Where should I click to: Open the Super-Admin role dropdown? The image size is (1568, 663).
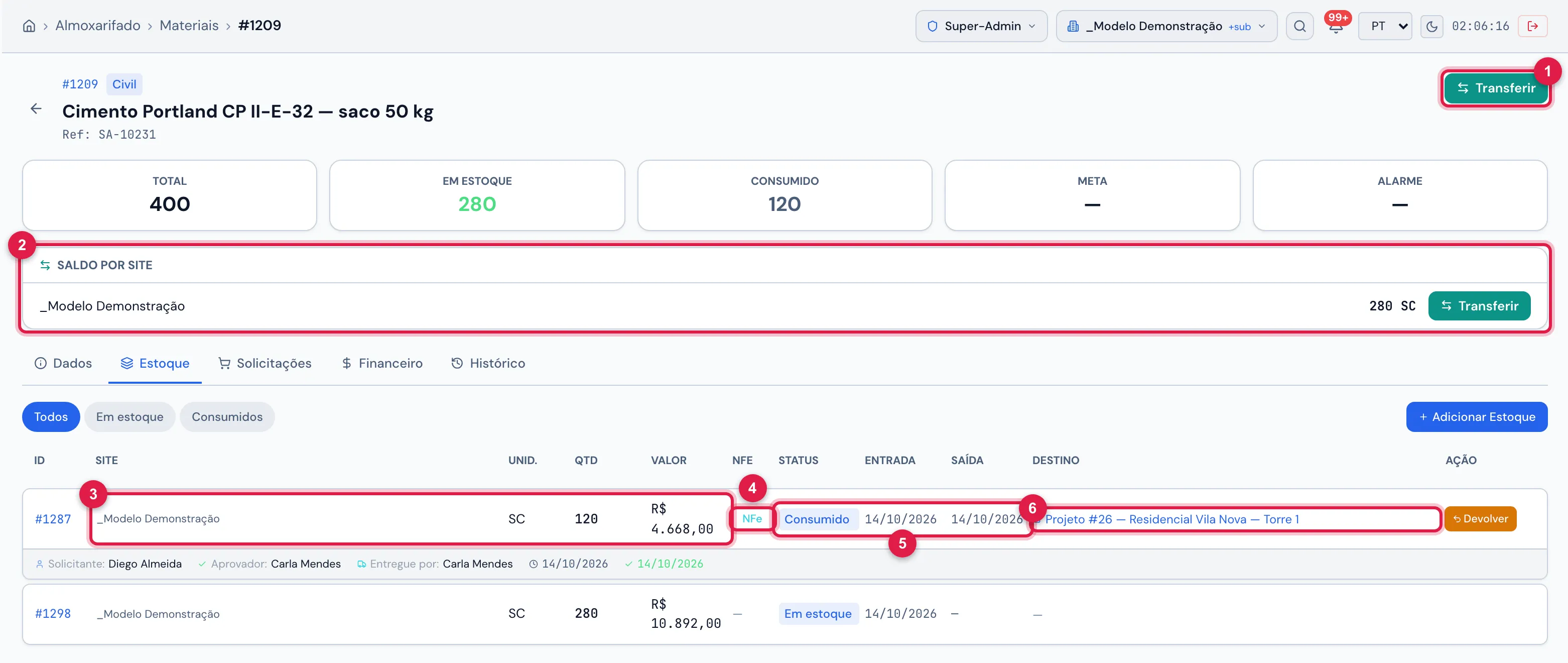pyautogui.click(x=981, y=26)
